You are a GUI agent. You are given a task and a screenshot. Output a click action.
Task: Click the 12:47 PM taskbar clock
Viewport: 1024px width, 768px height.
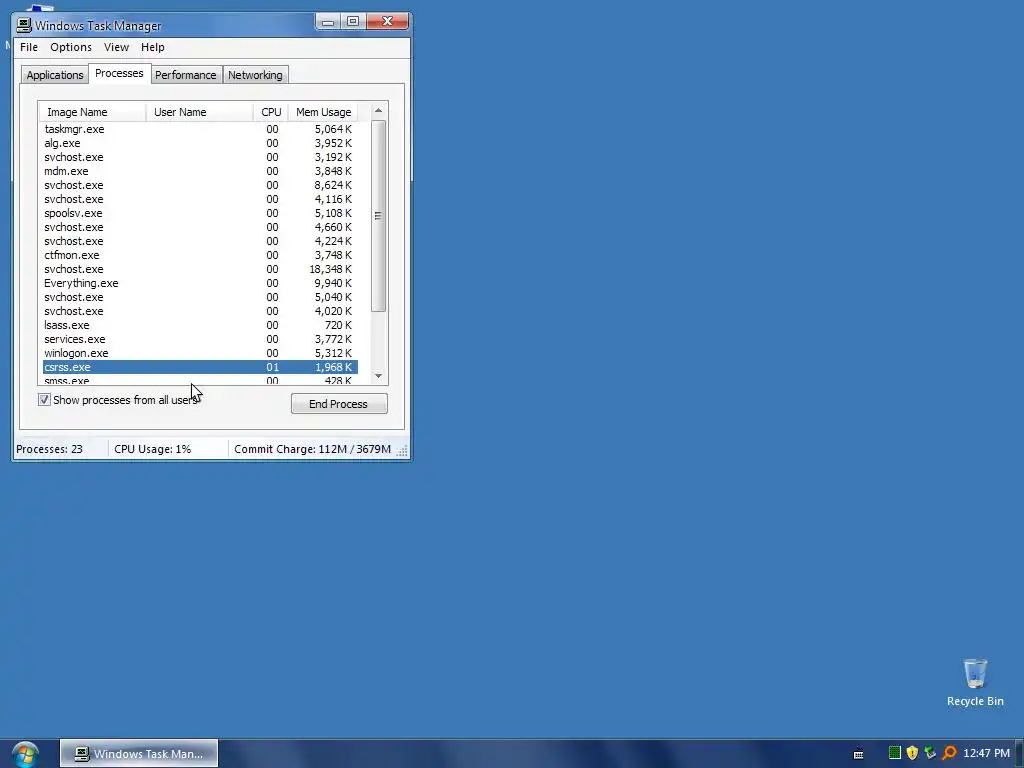coord(986,754)
